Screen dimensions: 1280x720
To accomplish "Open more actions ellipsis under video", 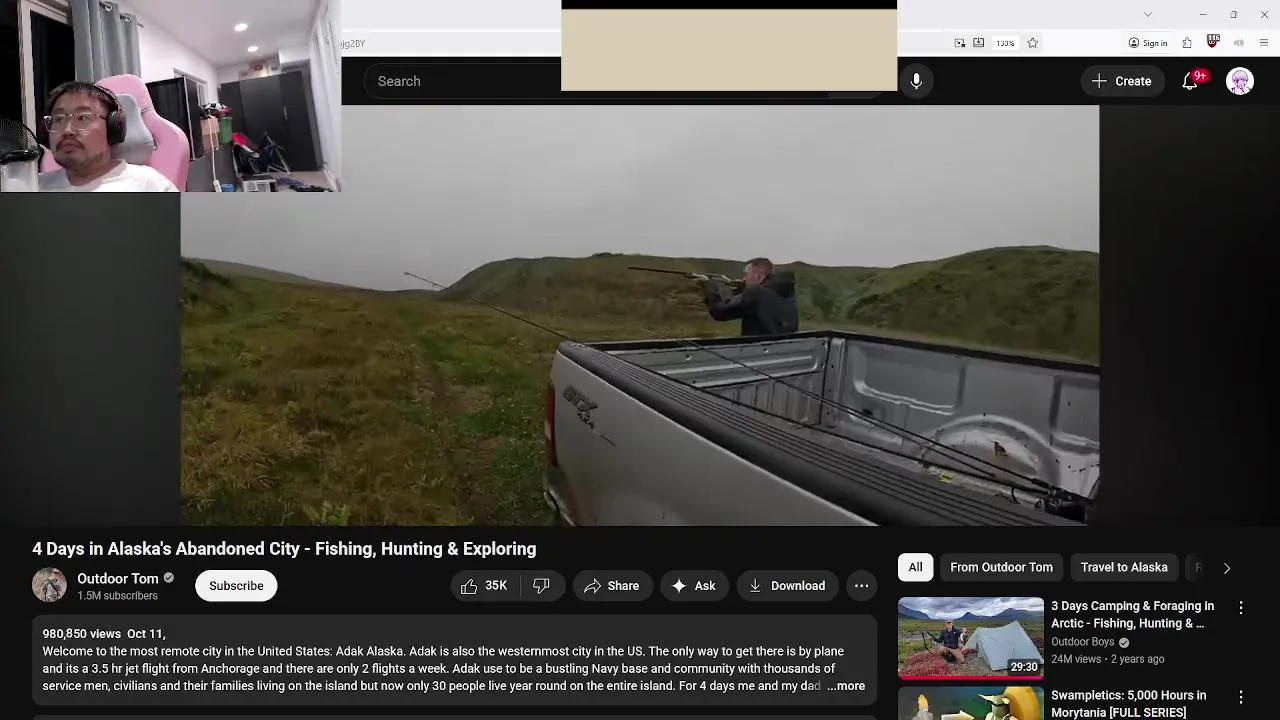I will (861, 586).
